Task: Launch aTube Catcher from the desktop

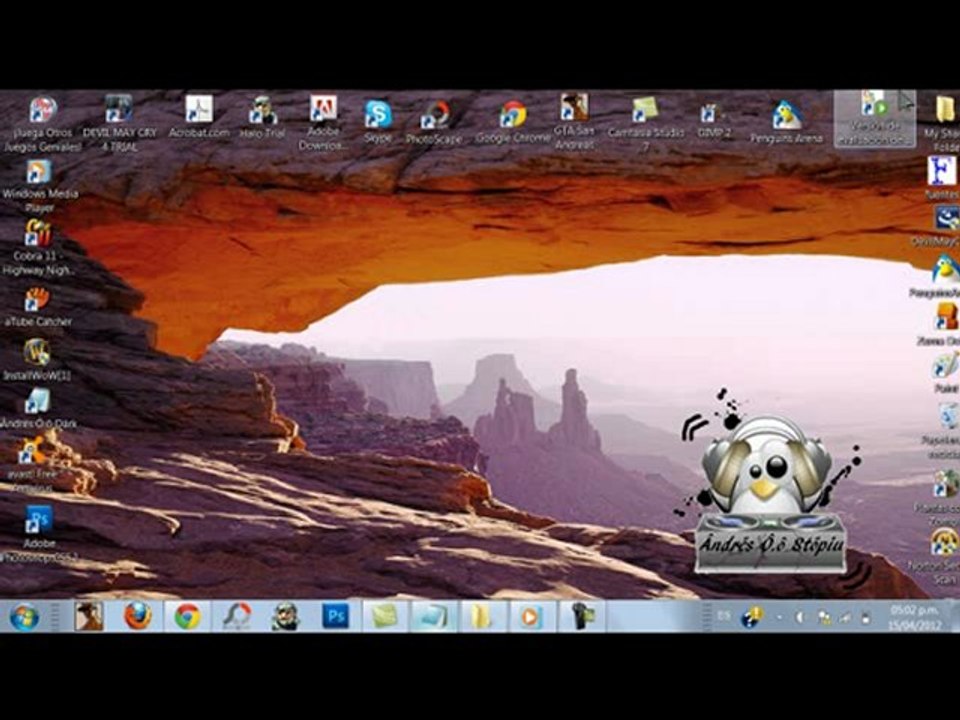Action: click(38, 307)
